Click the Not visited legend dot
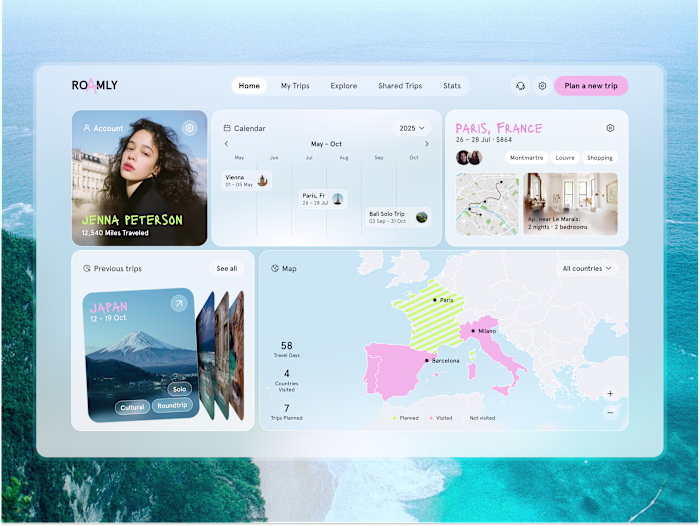The width and height of the screenshot is (700, 526). coord(464,418)
